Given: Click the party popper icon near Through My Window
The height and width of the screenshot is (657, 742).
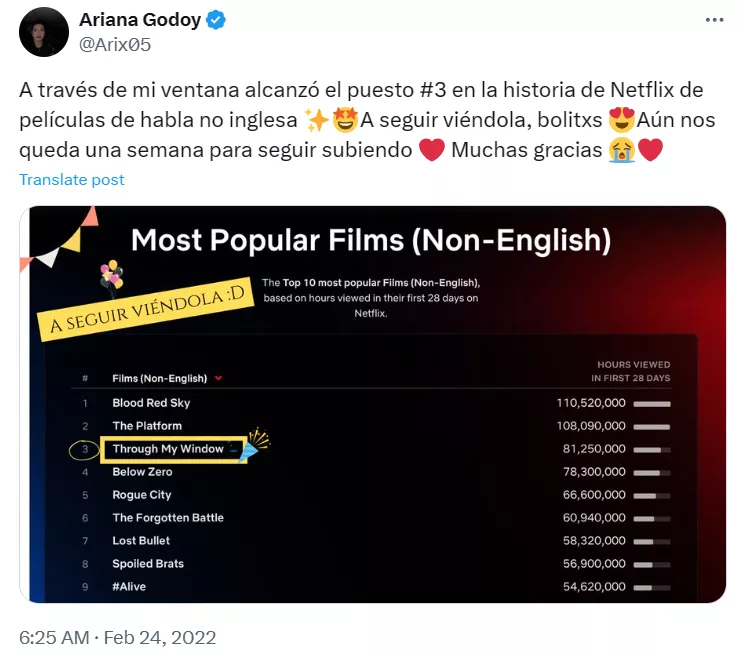Looking at the screenshot, I should pos(255,444).
